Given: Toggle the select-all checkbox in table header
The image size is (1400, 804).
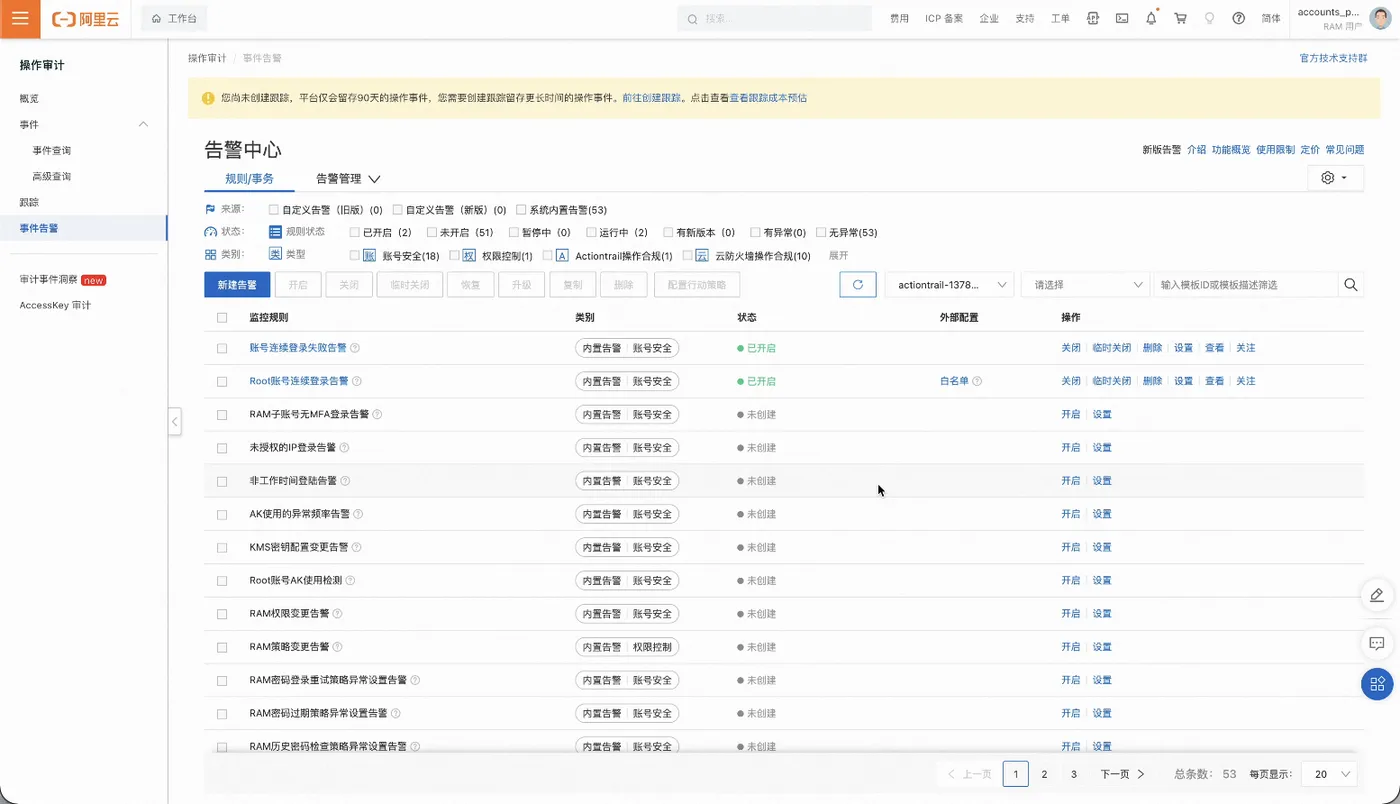Looking at the screenshot, I should (x=222, y=318).
